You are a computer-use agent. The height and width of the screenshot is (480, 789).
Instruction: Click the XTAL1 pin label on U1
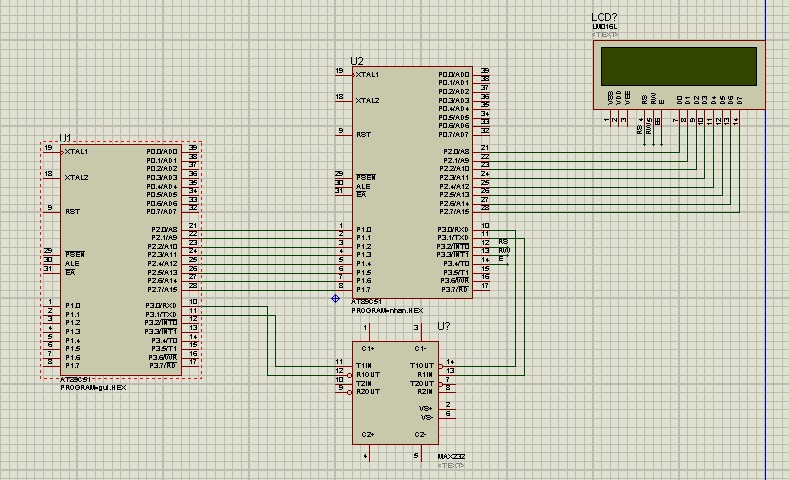tap(76, 151)
